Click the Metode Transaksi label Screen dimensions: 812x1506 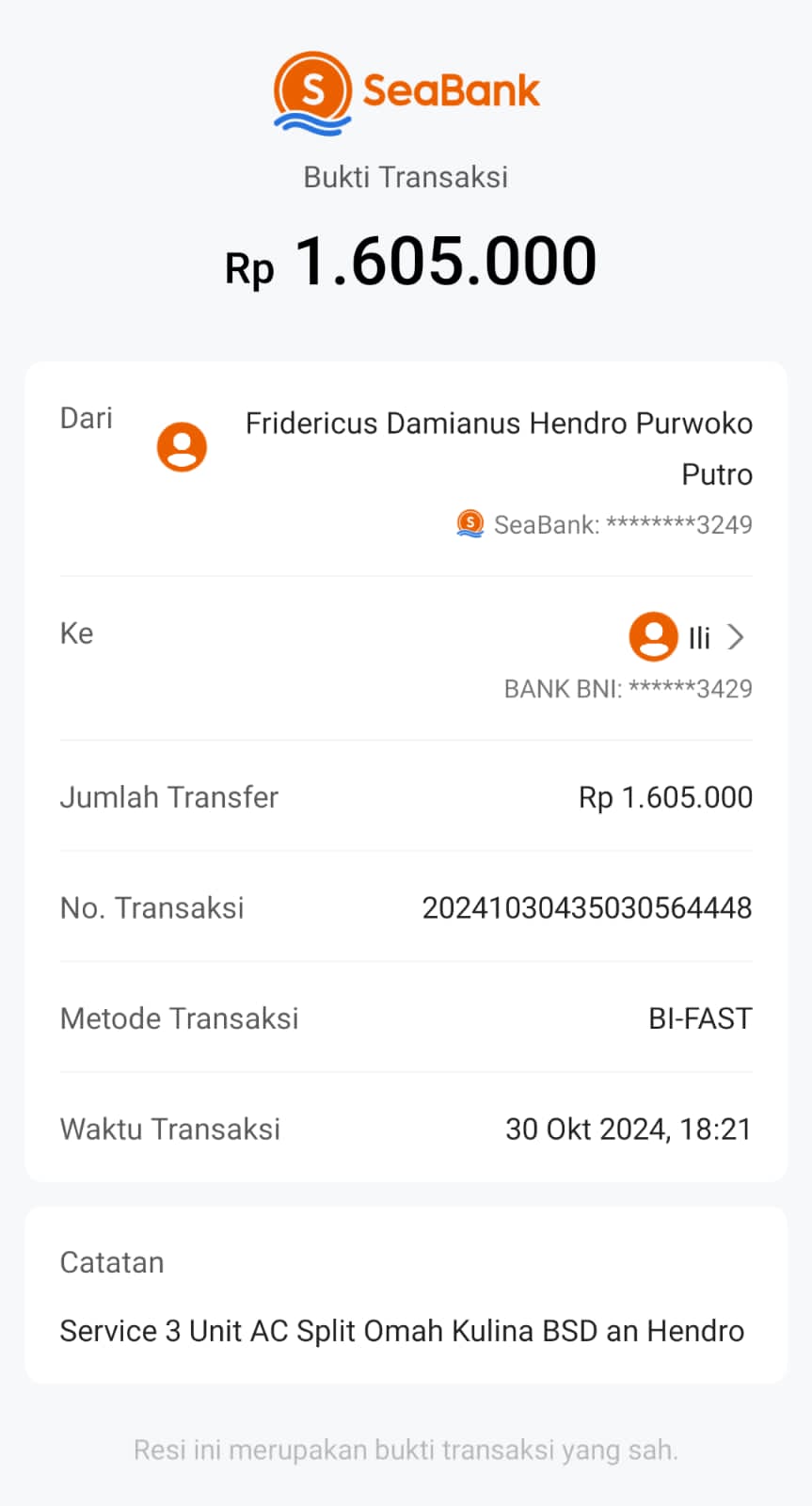[179, 1018]
